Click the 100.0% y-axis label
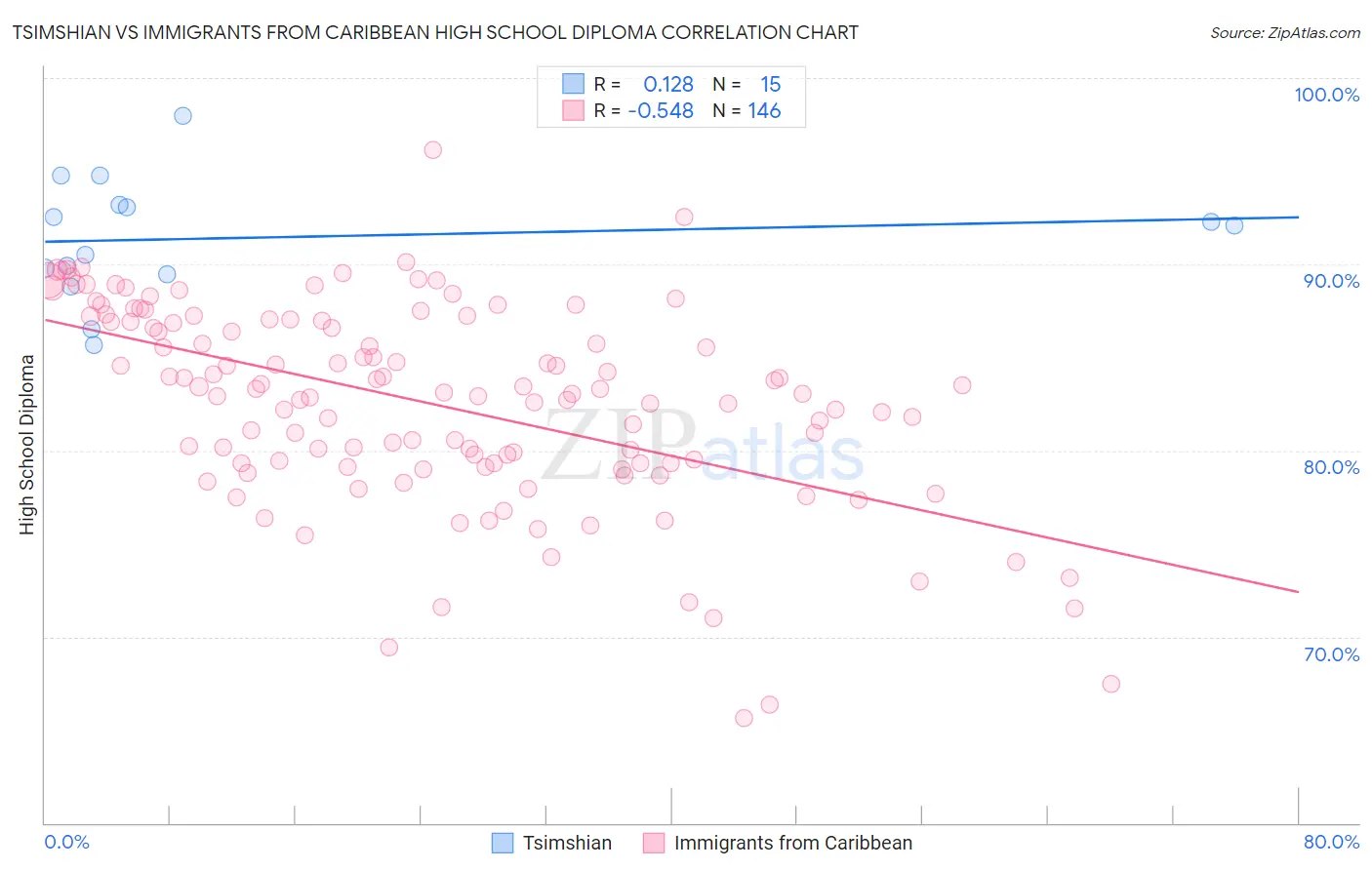Screen dimensions: 1372x870 (1327, 95)
